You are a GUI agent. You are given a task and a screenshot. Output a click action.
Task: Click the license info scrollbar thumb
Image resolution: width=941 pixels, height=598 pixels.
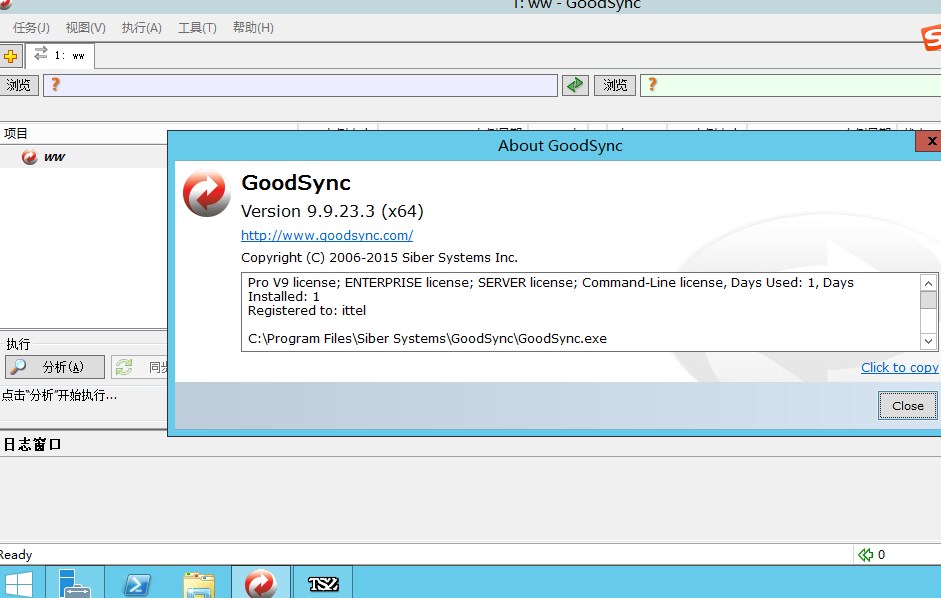[x=928, y=300]
